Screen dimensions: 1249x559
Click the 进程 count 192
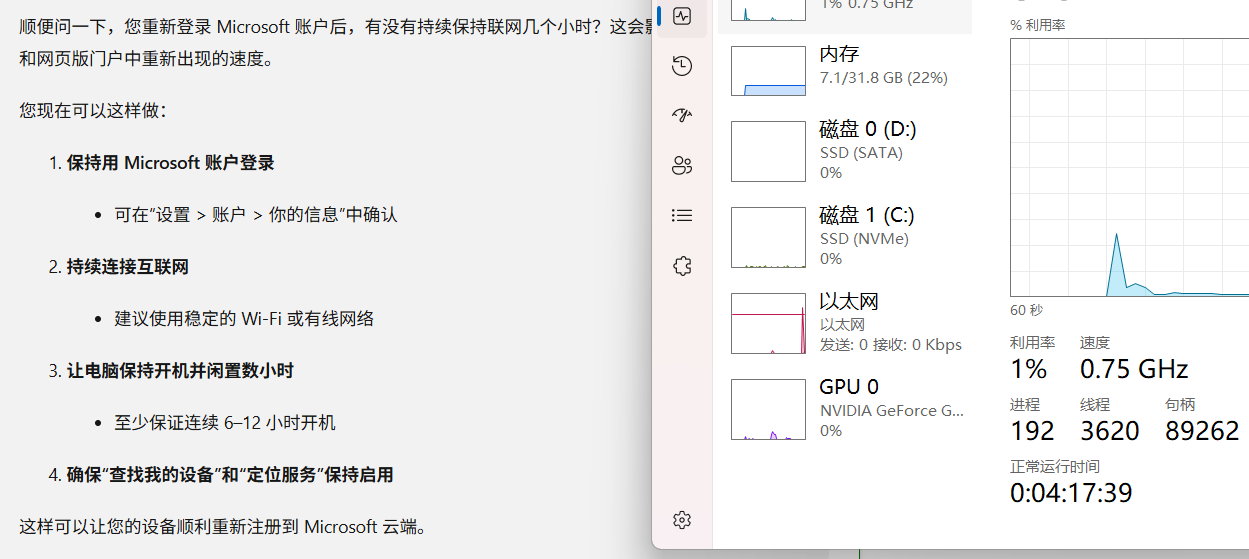point(1032,431)
